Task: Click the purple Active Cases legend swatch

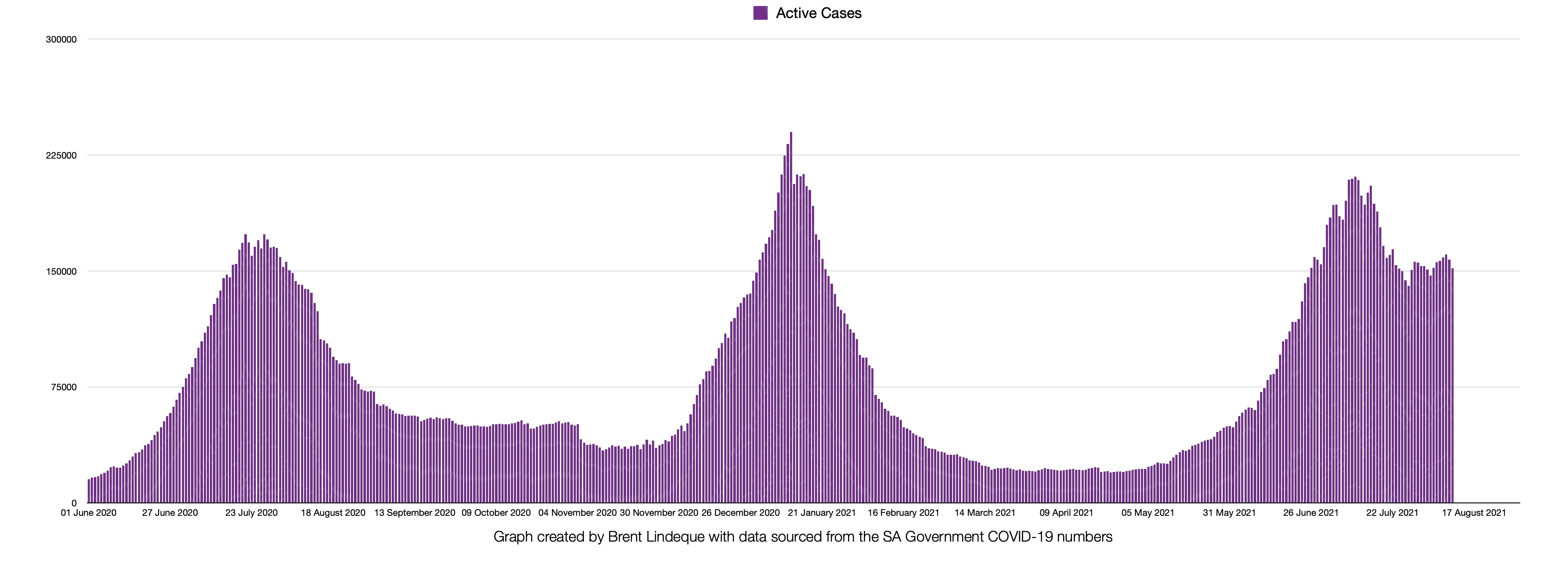Action: (x=760, y=13)
